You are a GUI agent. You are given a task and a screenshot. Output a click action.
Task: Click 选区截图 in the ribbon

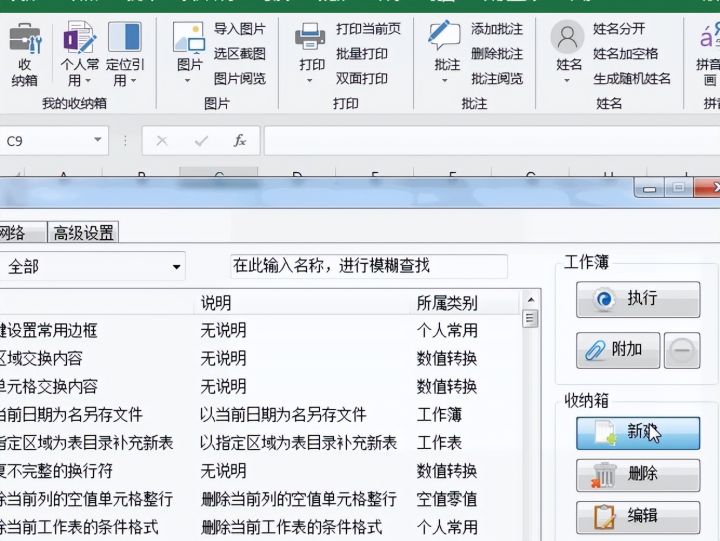tap(240, 54)
